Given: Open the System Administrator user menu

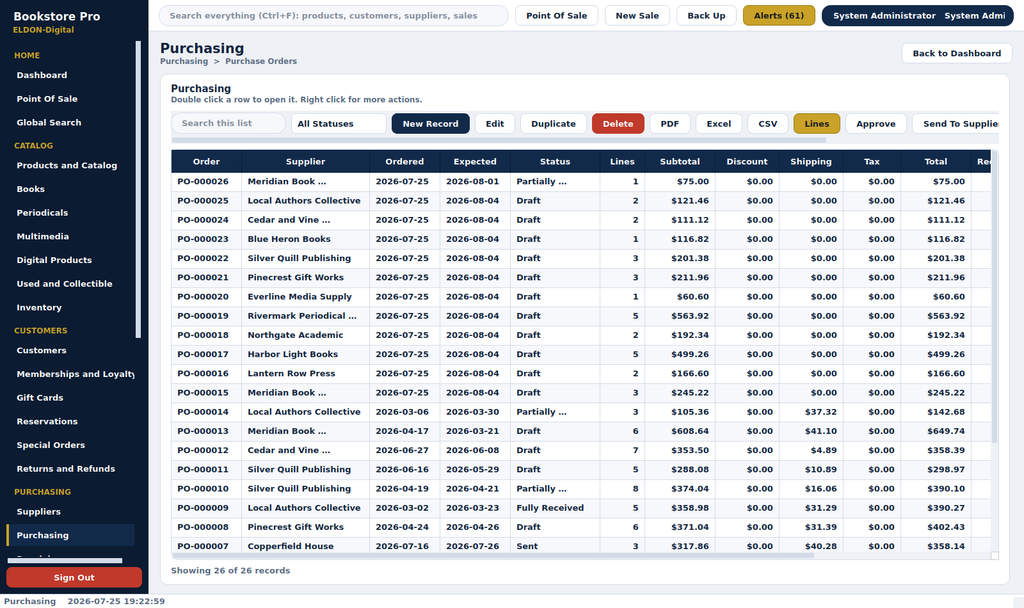Looking at the screenshot, I should tap(918, 16).
